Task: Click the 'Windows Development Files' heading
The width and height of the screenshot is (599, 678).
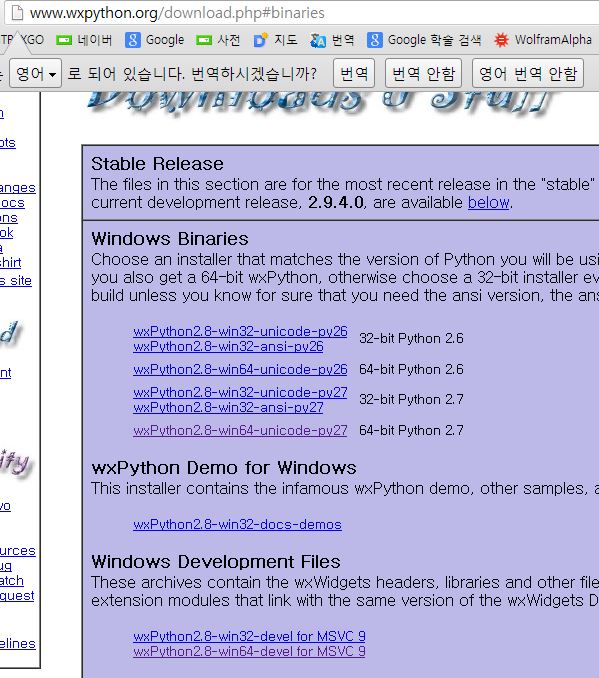Action: [216, 562]
